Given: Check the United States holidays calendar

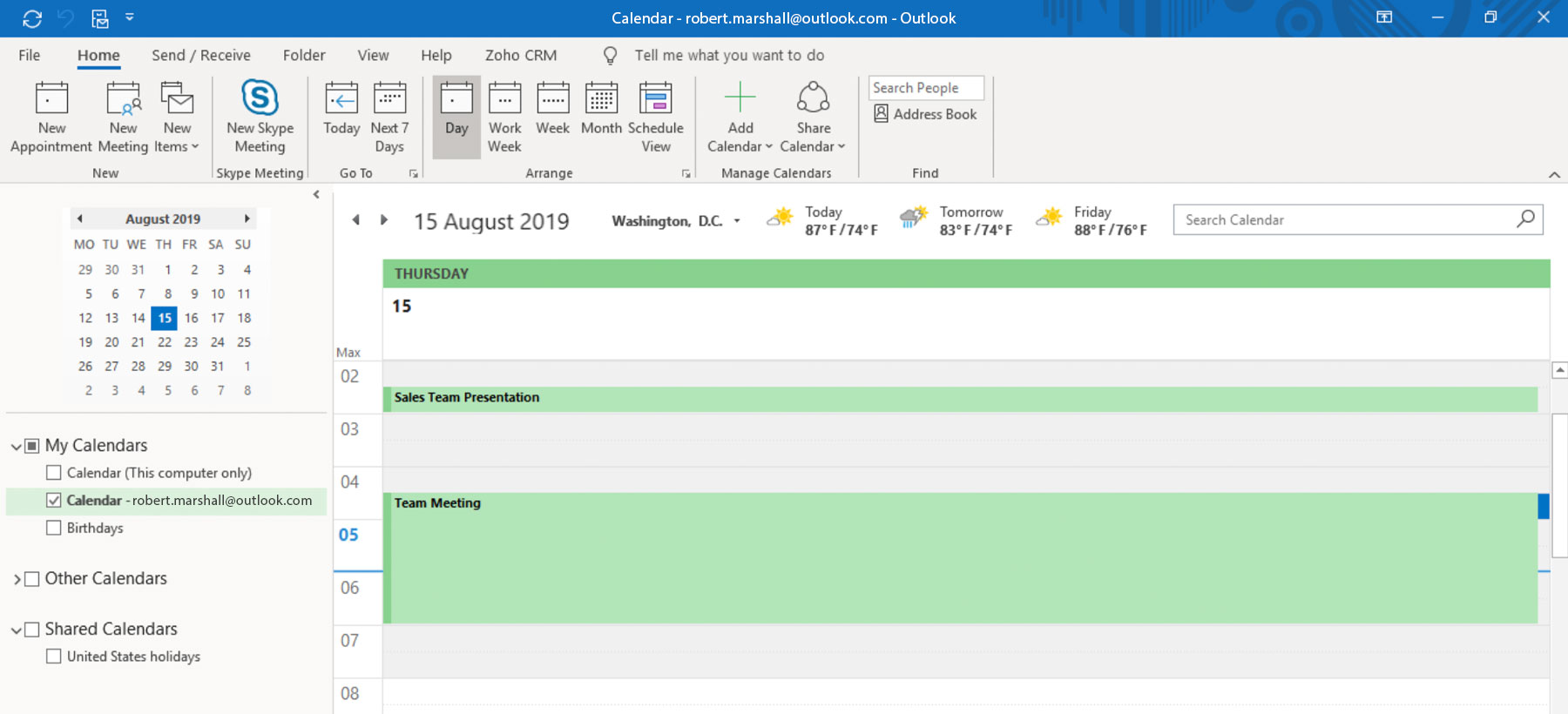Looking at the screenshot, I should [x=54, y=657].
